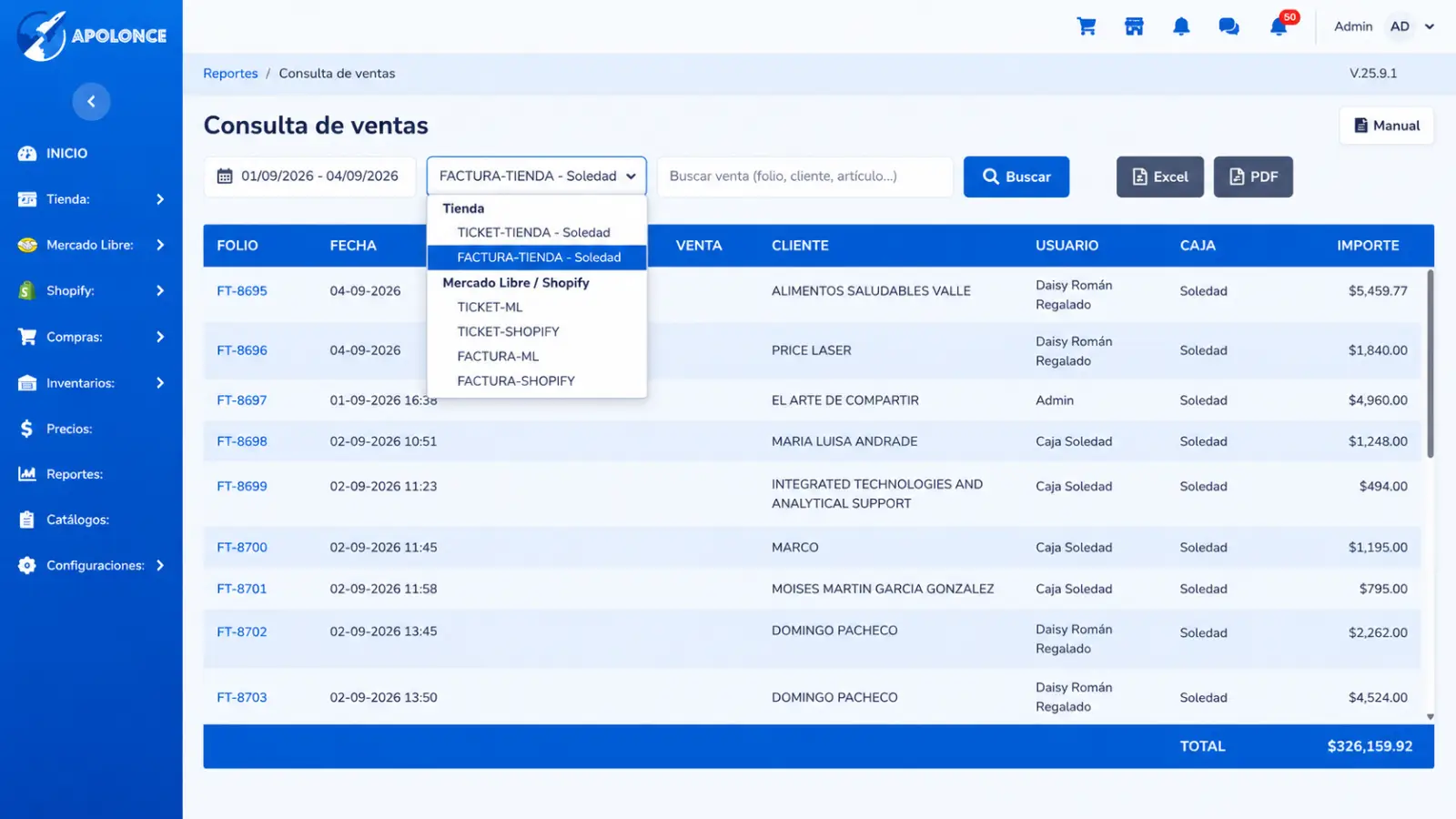Click the INICIO dashboard icon
This screenshot has height=819, width=1456.
click(x=27, y=153)
